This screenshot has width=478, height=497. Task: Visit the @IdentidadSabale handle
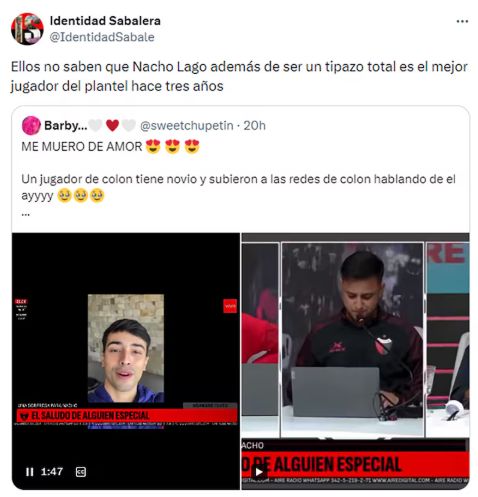(102, 37)
